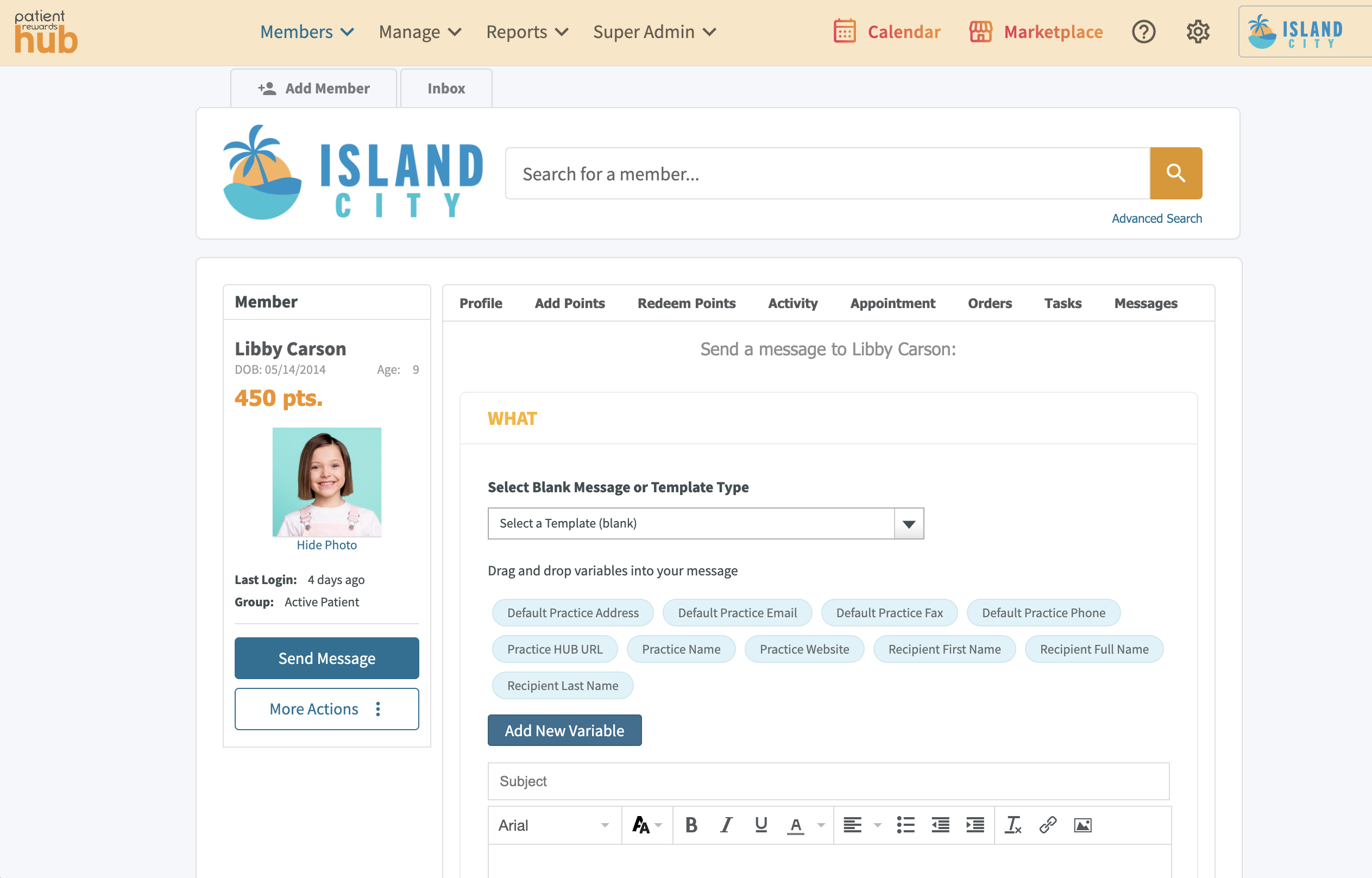
Task: Open the Advanced Search link
Action: pyautogui.click(x=1156, y=218)
